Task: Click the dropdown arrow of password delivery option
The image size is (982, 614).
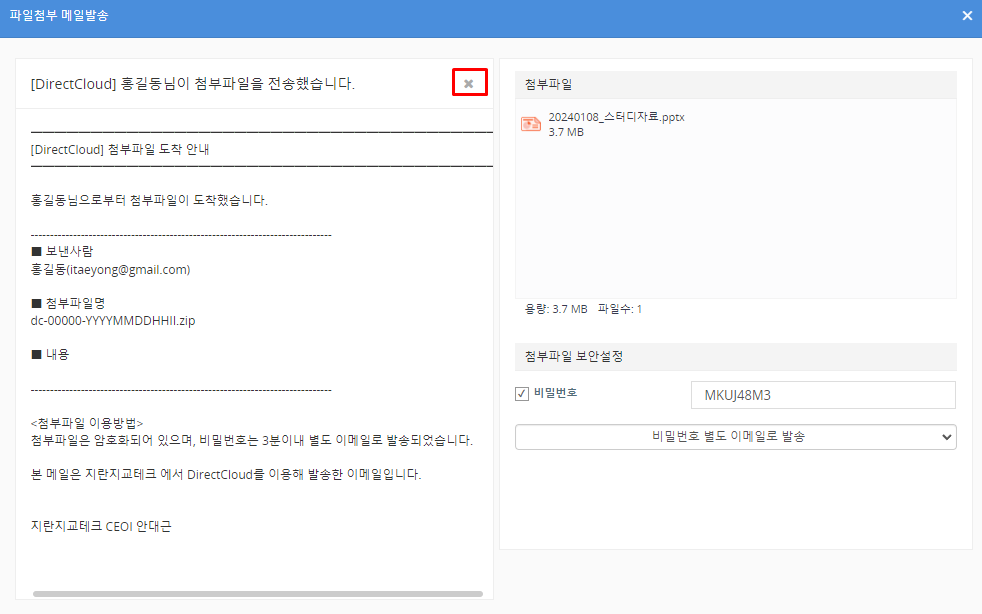Action: point(946,437)
